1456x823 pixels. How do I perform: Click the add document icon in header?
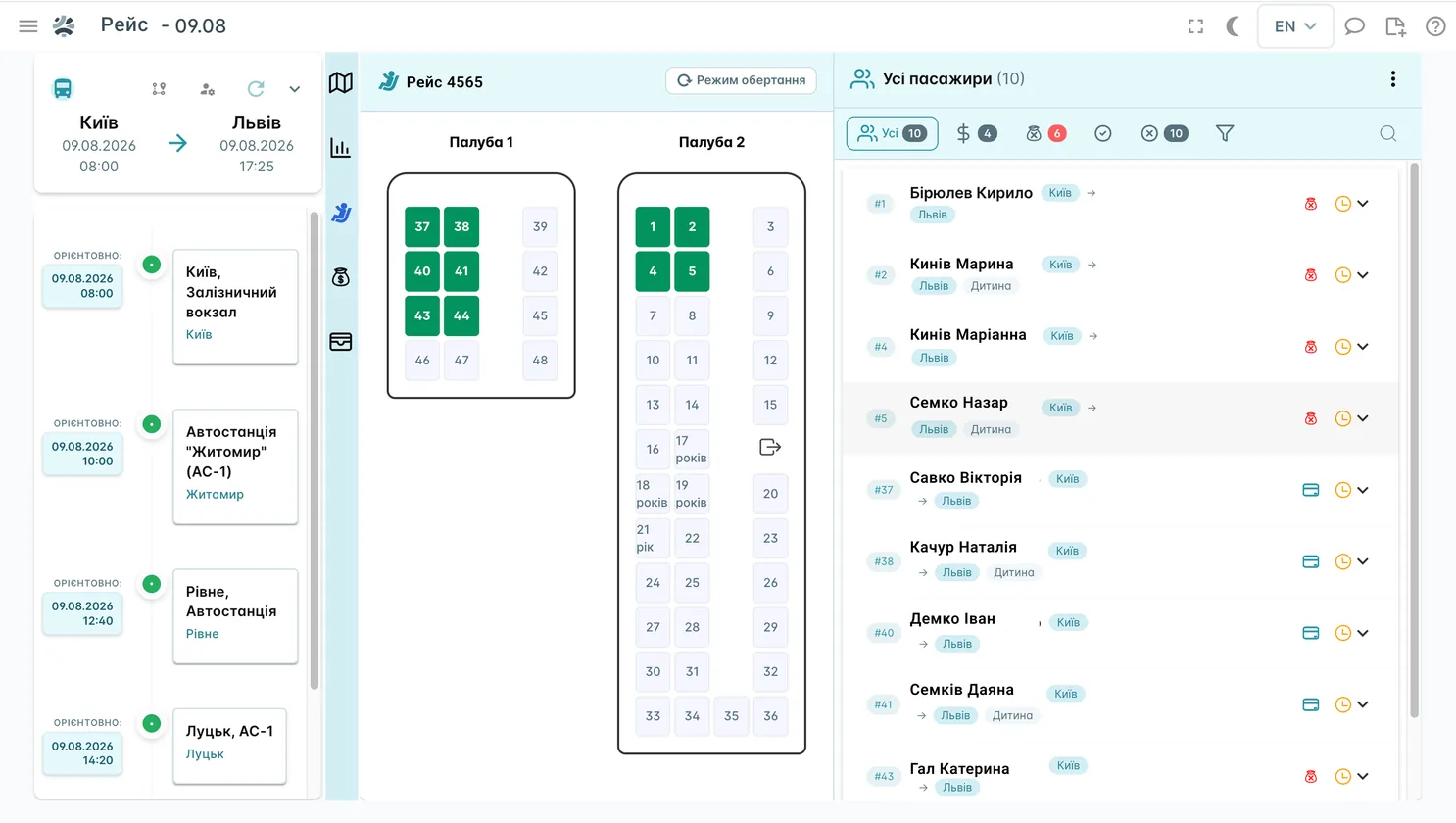(x=1395, y=26)
